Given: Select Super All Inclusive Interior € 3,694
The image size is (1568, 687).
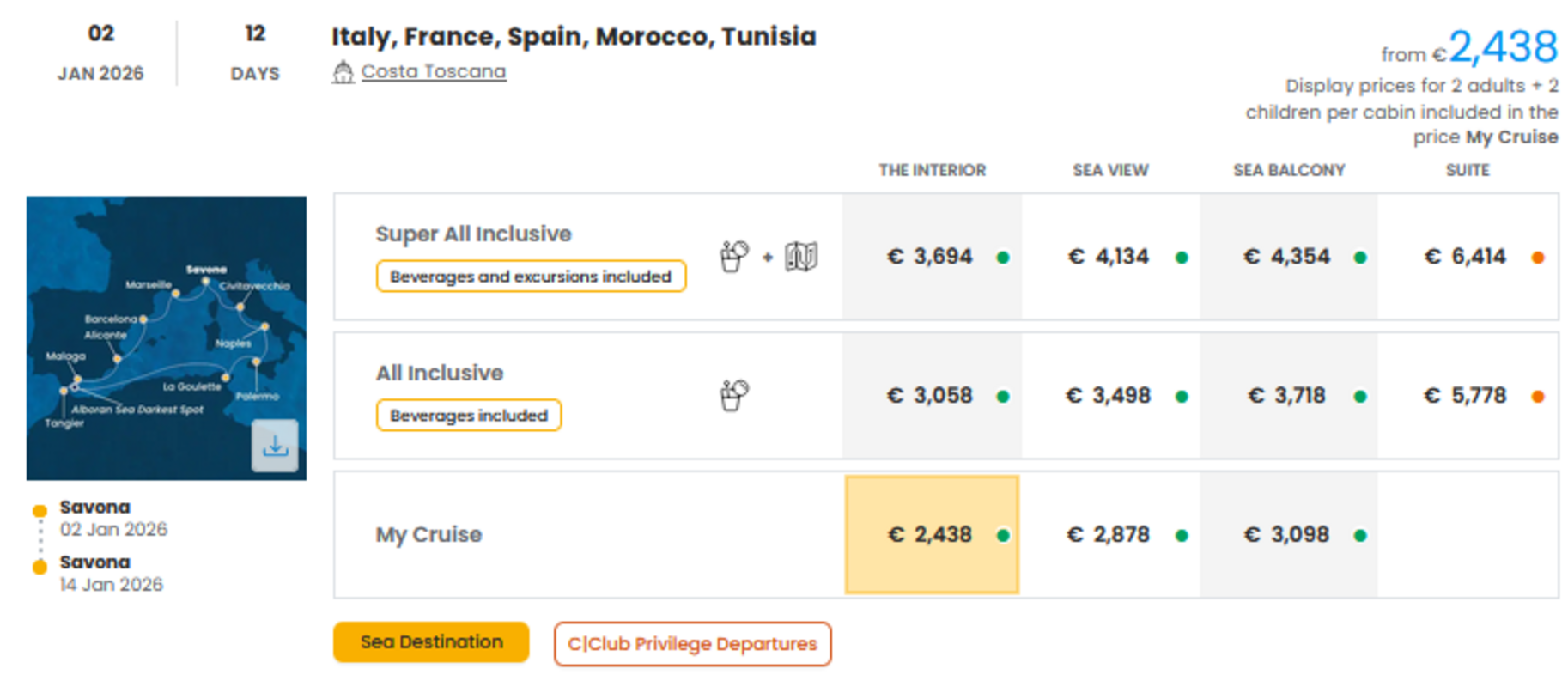Looking at the screenshot, I should (930, 256).
